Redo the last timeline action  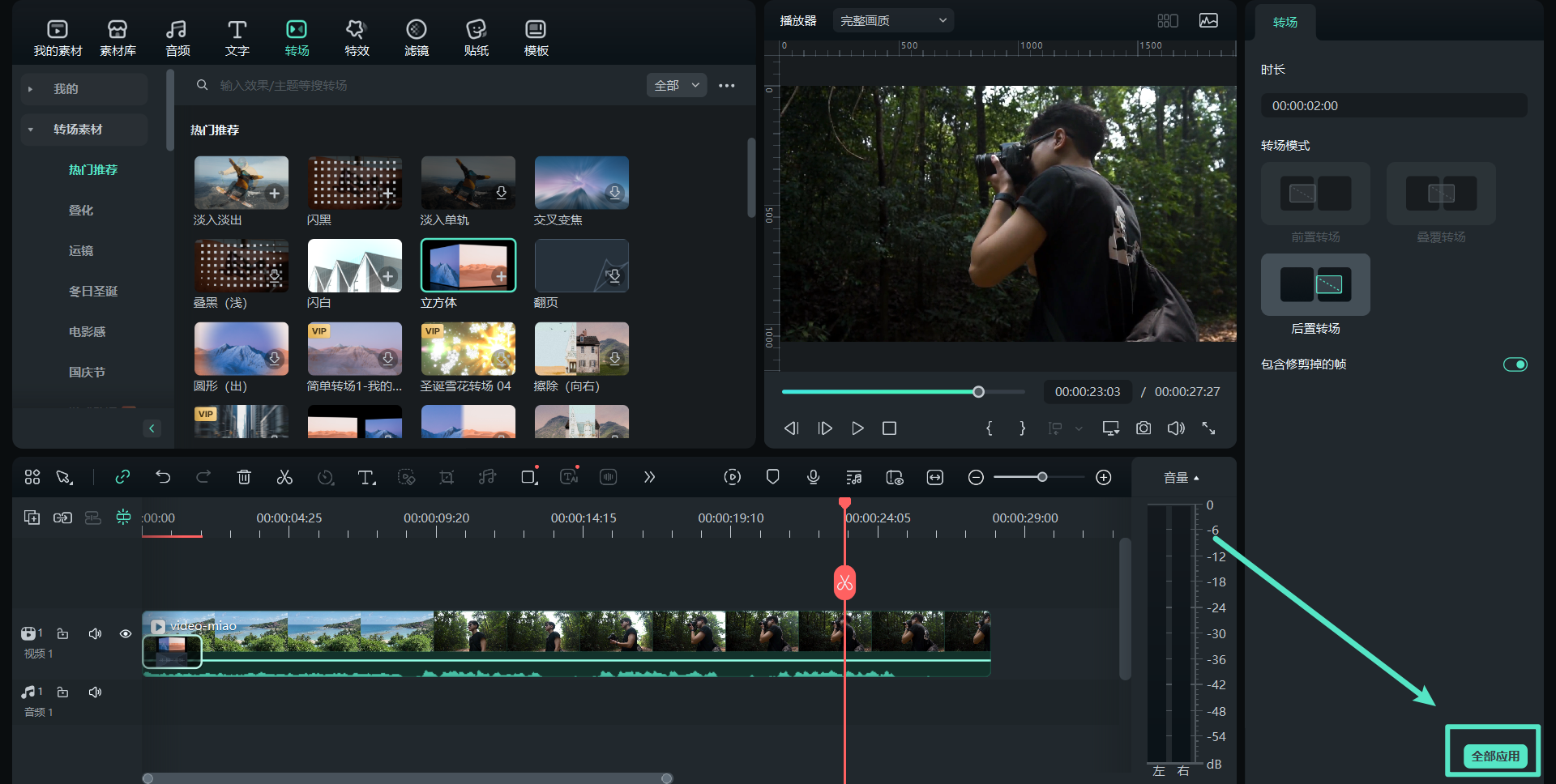(203, 477)
